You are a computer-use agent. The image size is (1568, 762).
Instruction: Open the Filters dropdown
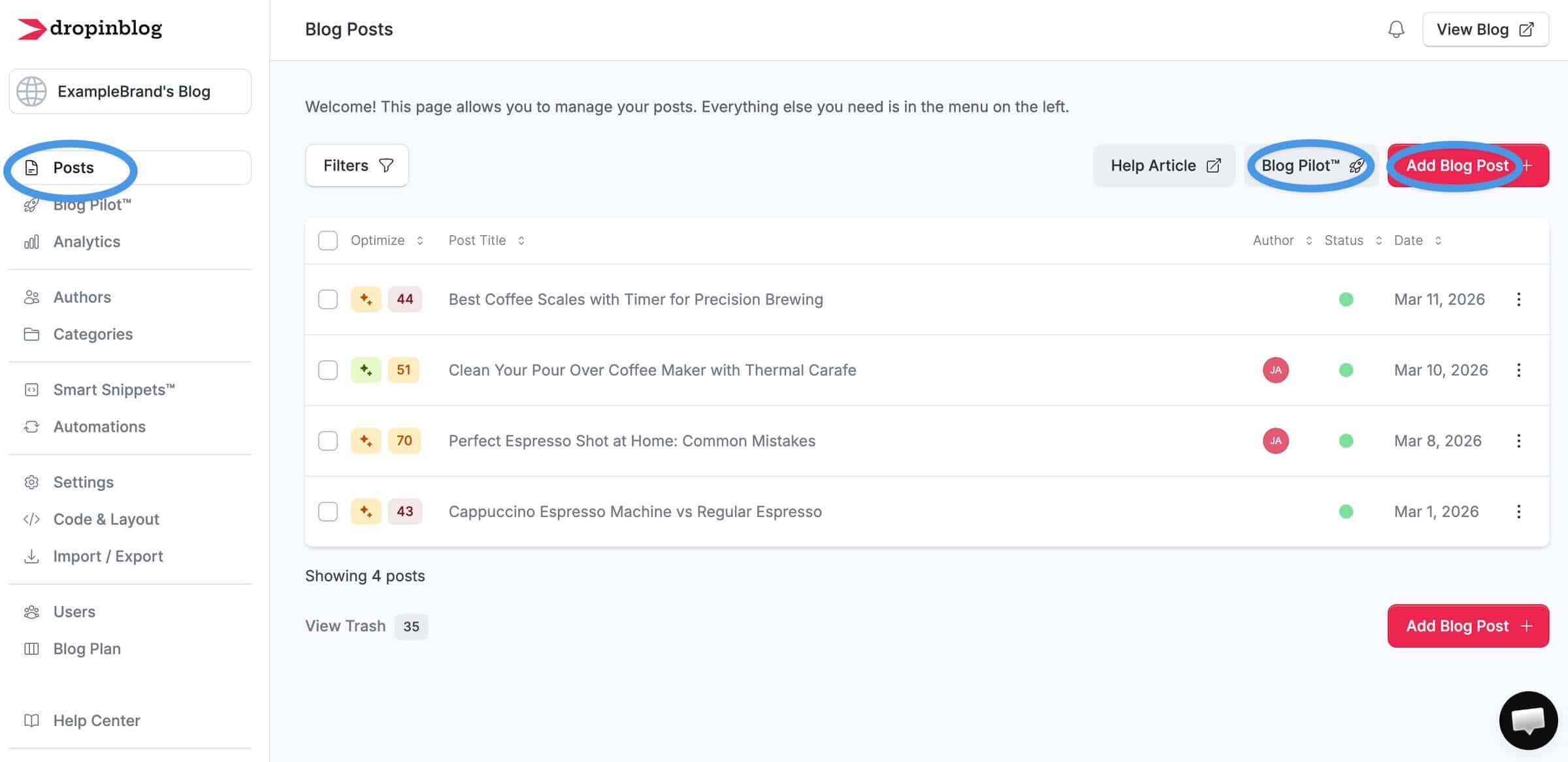point(357,165)
